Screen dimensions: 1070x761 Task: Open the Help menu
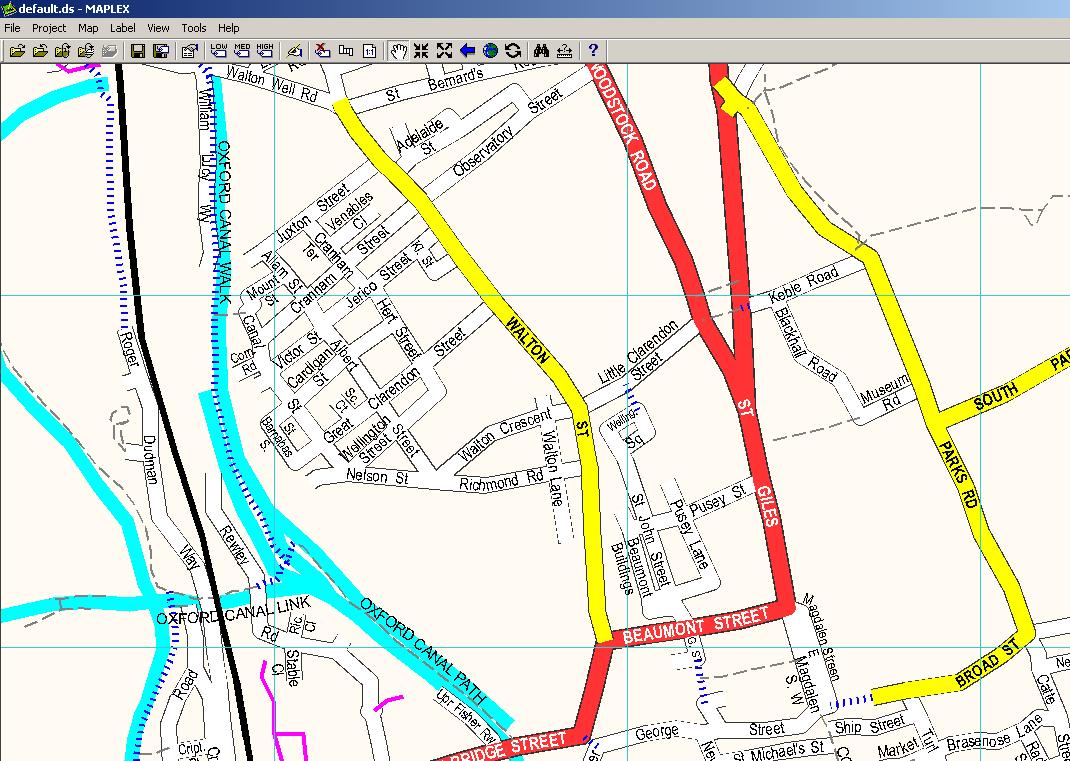(x=229, y=28)
